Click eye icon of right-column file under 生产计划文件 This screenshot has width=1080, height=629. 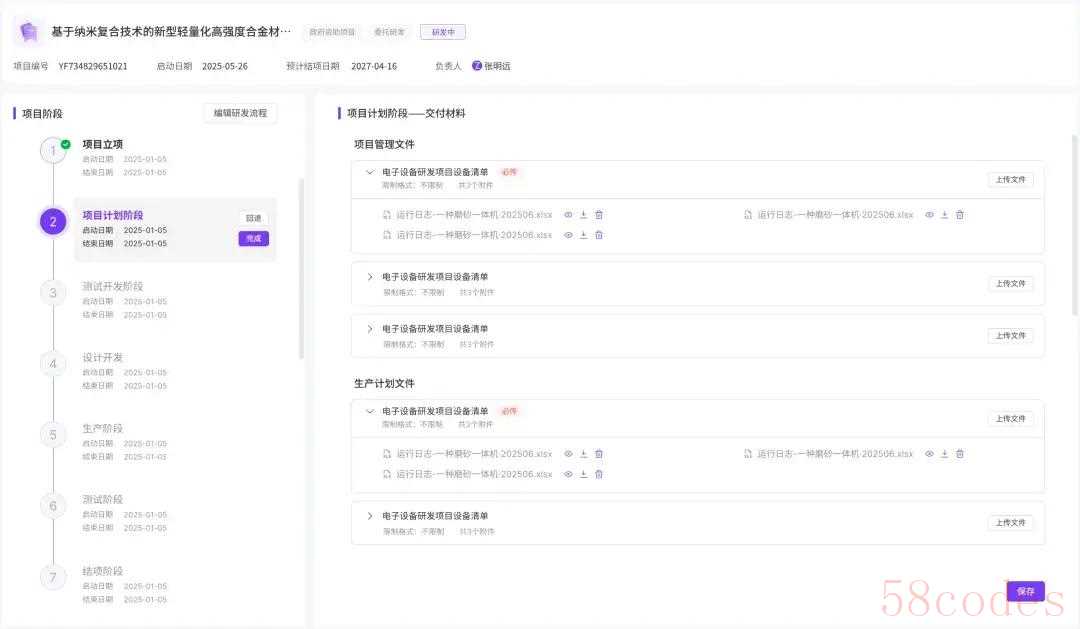point(929,454)
